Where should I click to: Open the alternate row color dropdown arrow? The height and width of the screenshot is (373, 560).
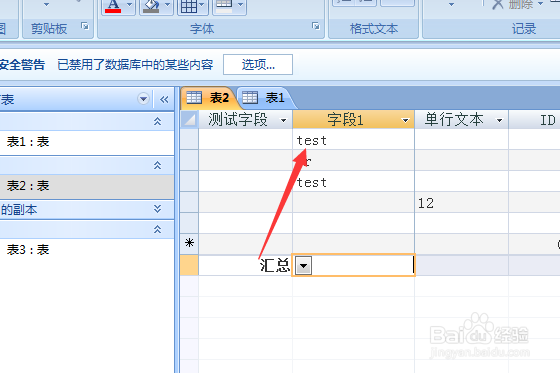[240, 5]
